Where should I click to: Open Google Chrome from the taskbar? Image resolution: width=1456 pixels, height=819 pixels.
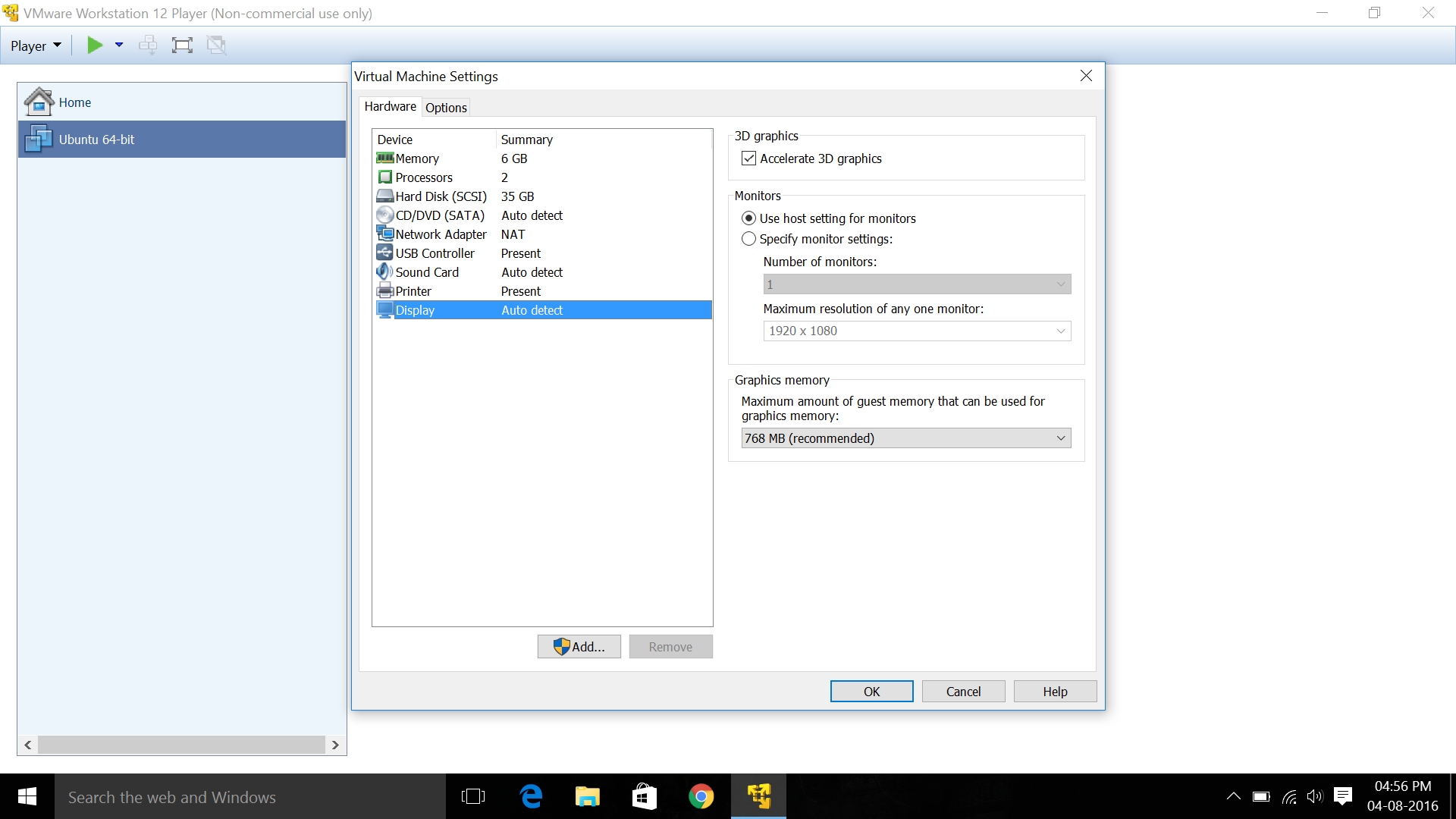[701, 796]
